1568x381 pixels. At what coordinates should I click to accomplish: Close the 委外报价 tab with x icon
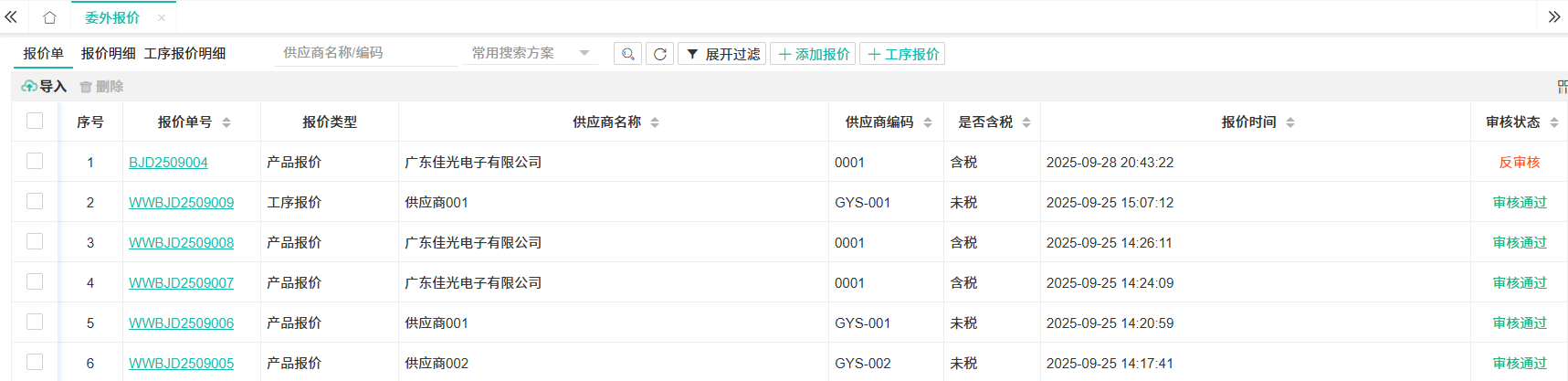[162, 17]
